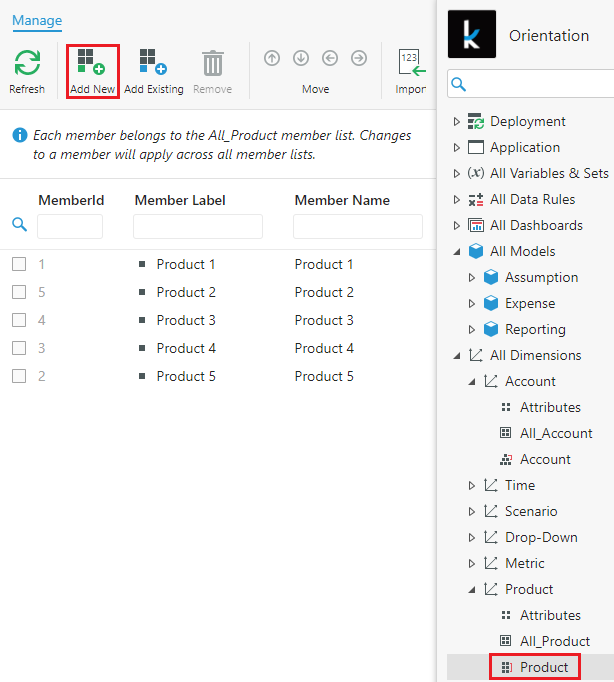
Task: Collapse the Product dimension node
Action: (472, 590)
